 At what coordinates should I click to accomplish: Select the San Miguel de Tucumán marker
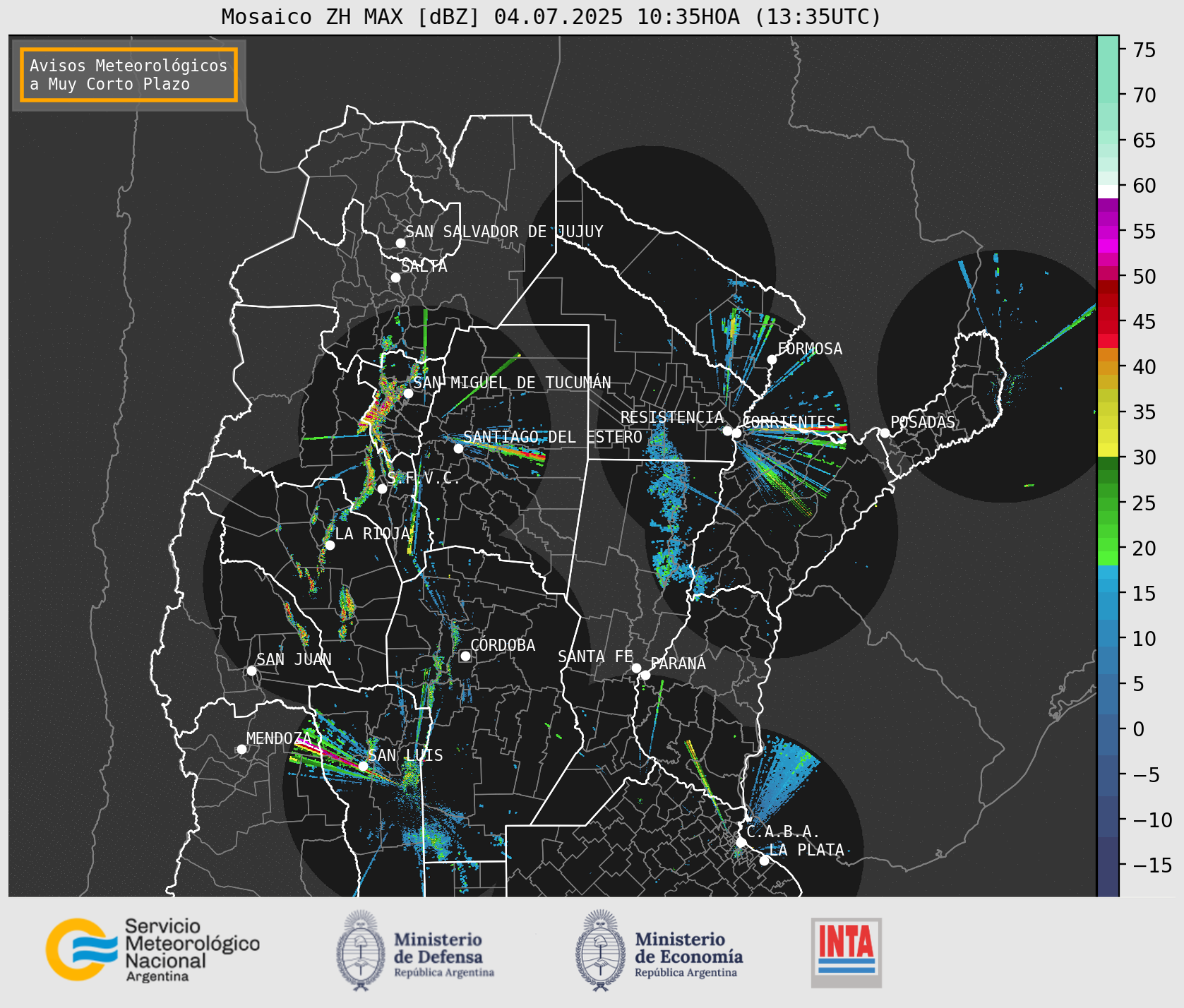[407, 393]
